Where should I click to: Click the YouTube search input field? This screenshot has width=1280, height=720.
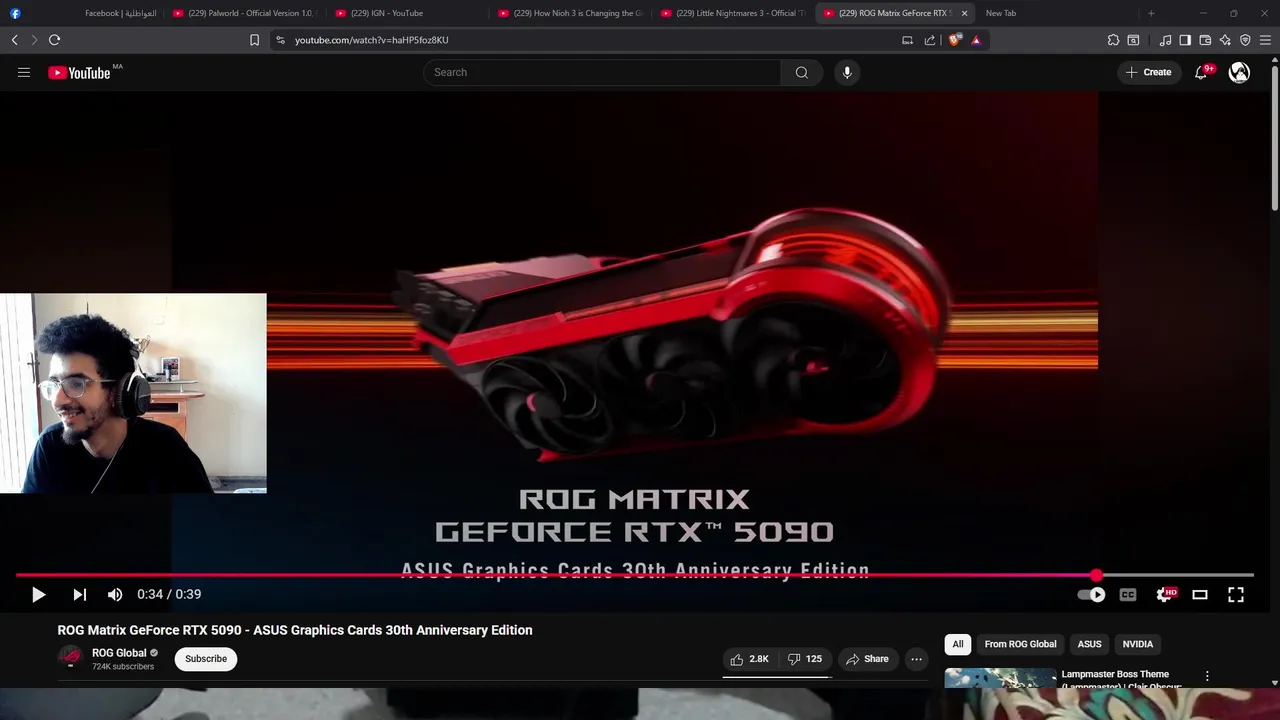click(602, 72)
